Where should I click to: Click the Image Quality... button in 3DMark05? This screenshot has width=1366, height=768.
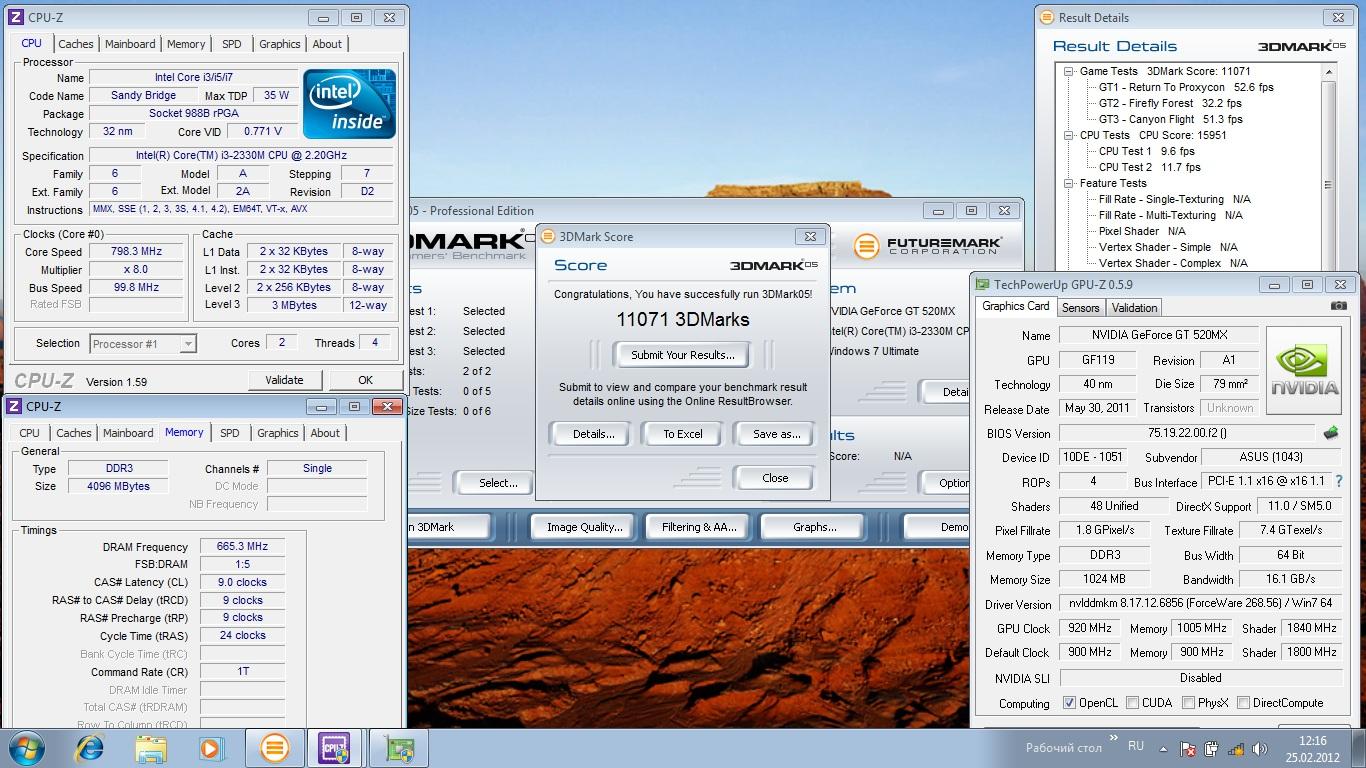pos(584,527)
